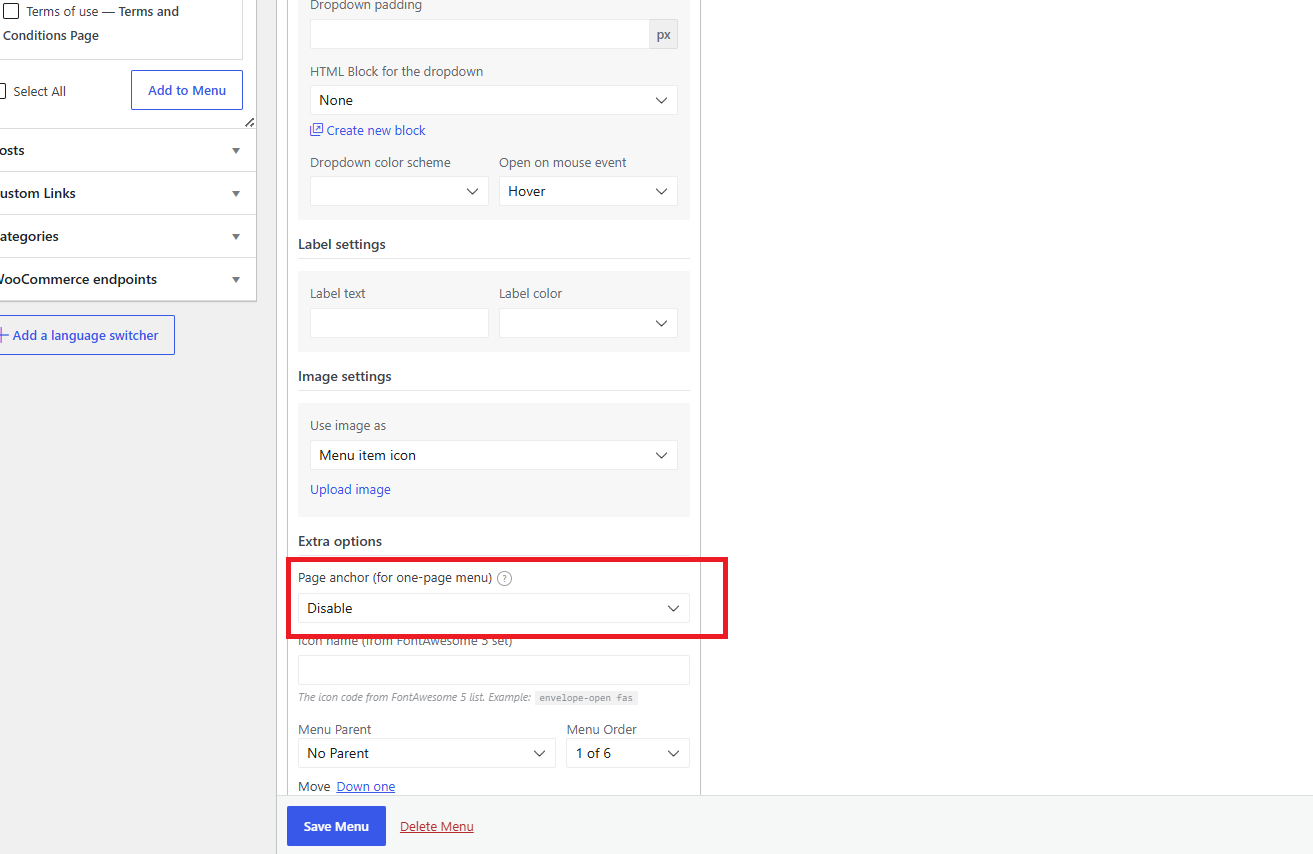Click the Delete Menu link
The width and height of the screenshot is (1313, 854).
pos(437,826)
